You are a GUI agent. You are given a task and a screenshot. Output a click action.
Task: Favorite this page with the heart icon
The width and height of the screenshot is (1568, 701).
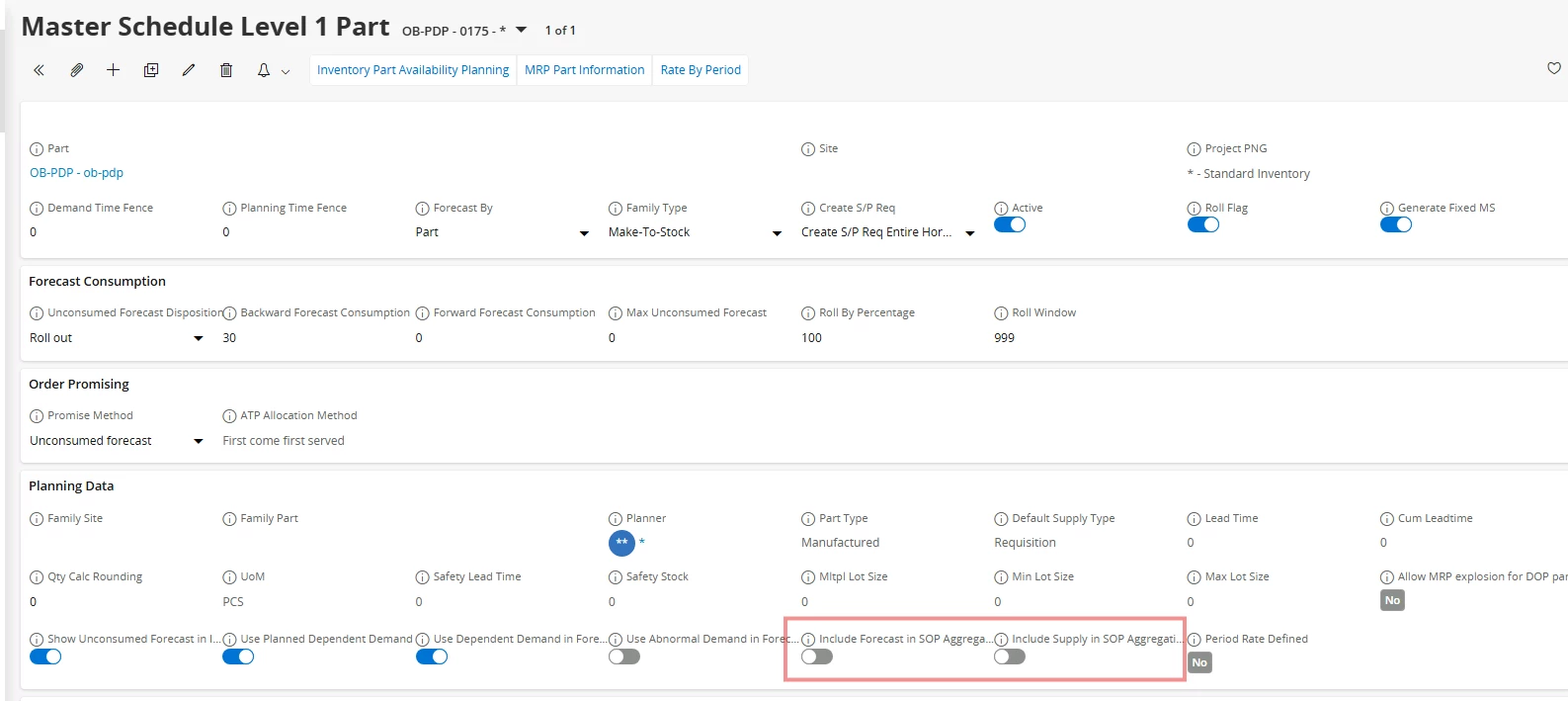(x=1554, y=68)
